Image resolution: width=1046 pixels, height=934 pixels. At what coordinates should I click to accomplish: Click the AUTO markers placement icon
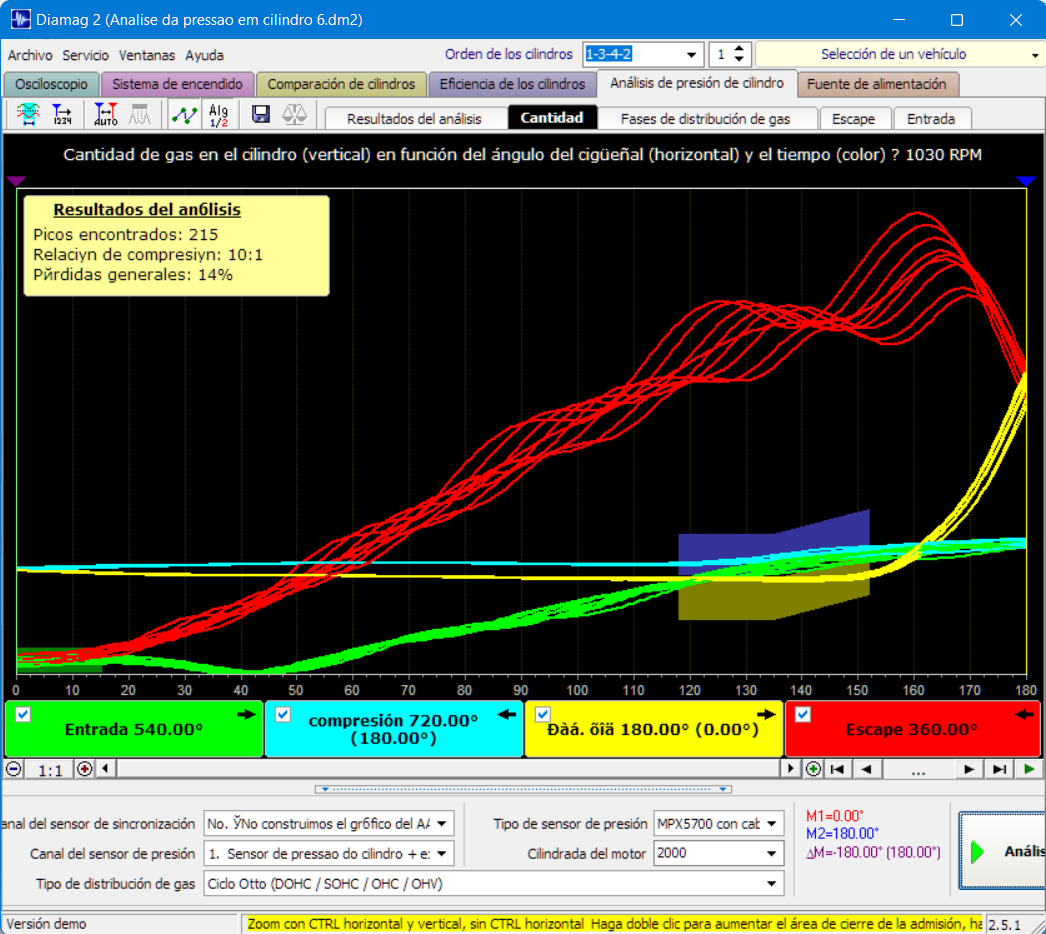click(x=105, y=115)
